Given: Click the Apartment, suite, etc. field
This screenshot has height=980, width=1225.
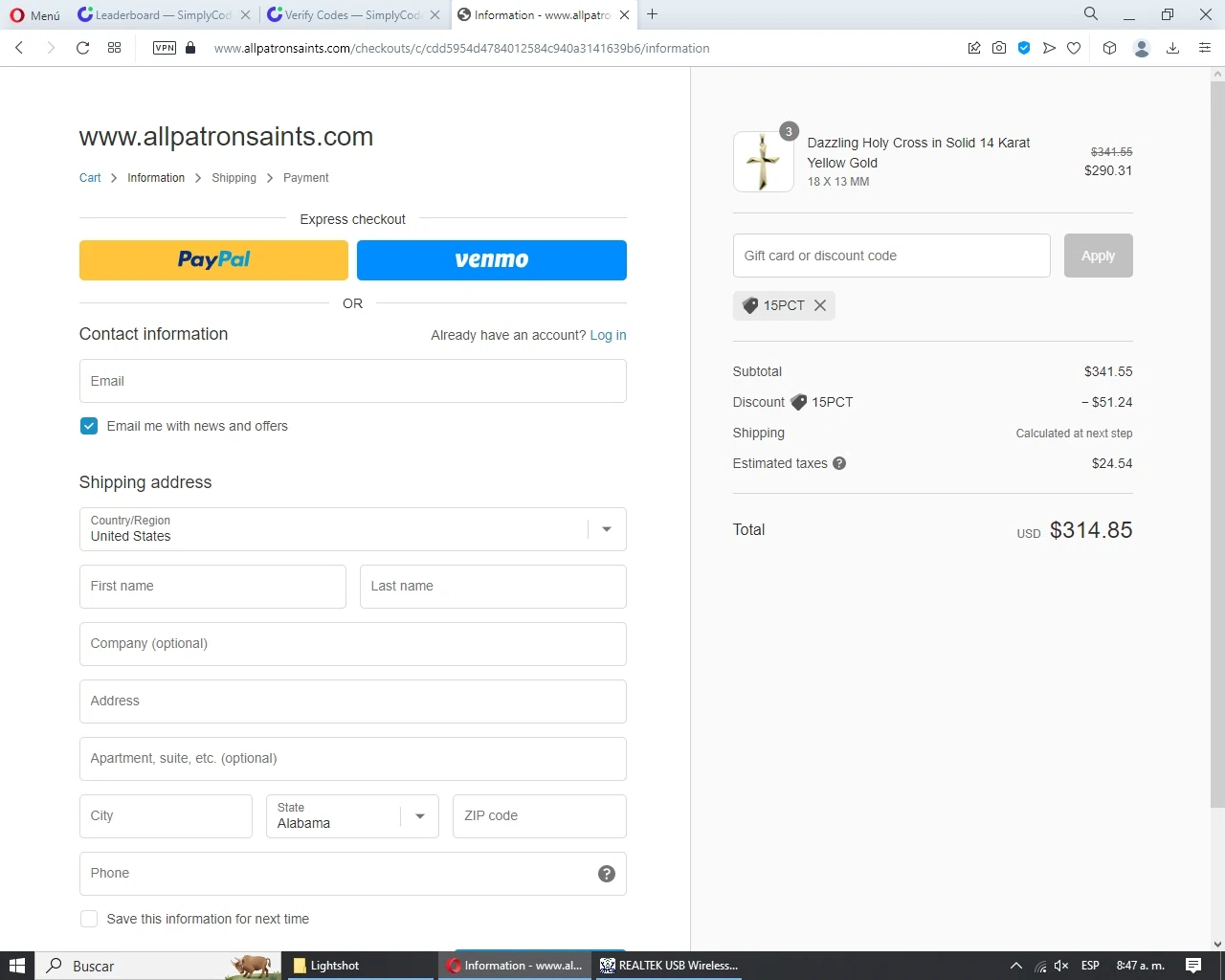Looking at the screenshot, I should click(x=353, y=759).
